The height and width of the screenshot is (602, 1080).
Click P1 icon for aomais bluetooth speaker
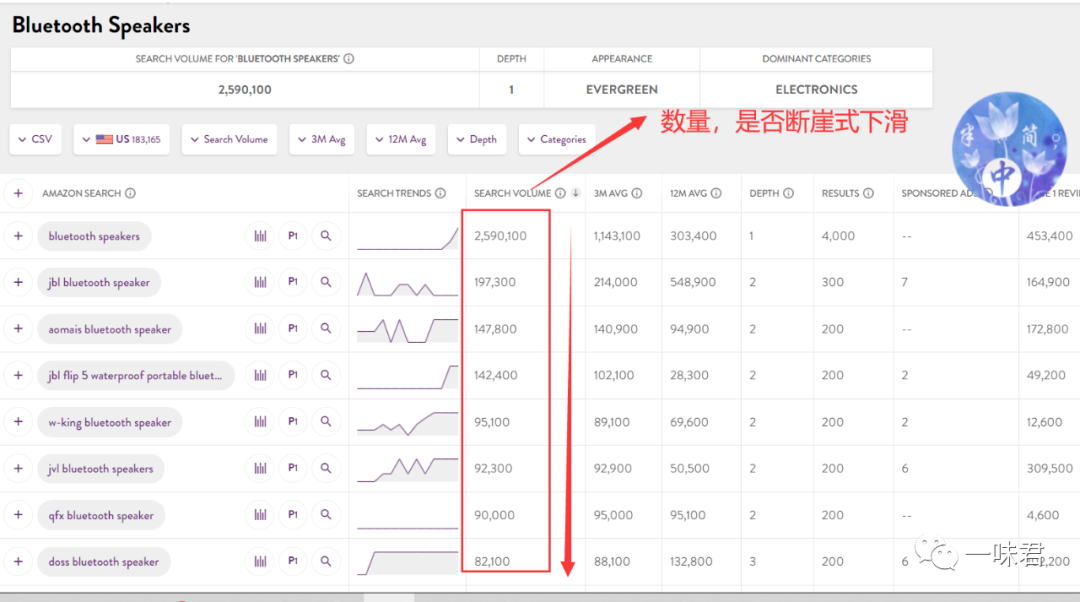(x=293, y=329)
